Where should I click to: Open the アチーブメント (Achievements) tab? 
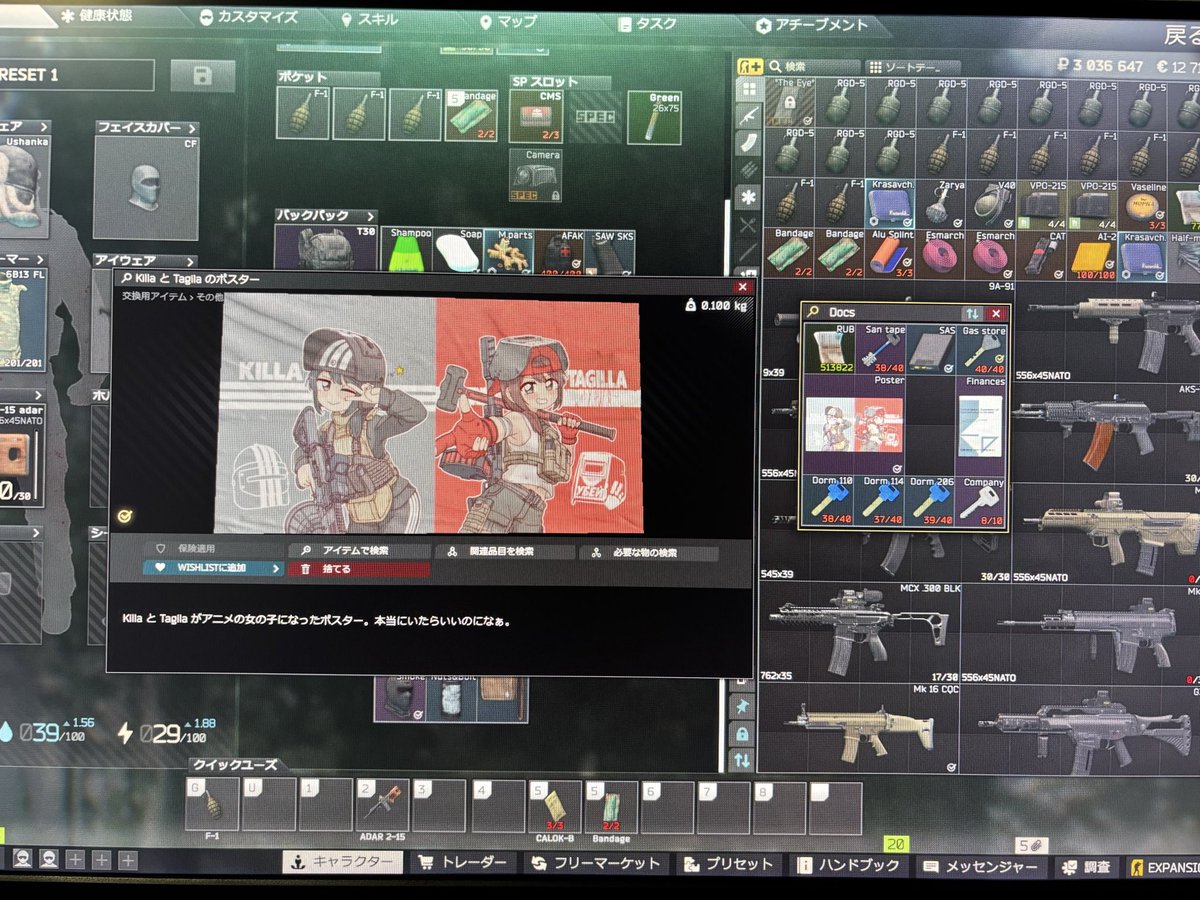[812, 24]
